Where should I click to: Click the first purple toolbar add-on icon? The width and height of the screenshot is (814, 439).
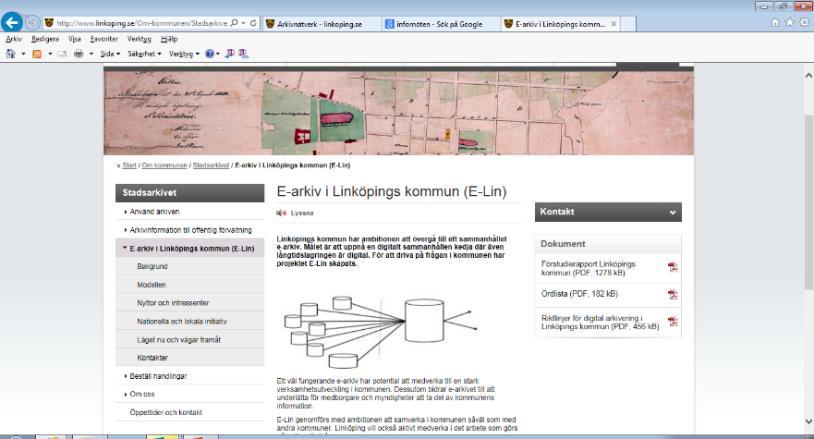(x=229, y=53)
